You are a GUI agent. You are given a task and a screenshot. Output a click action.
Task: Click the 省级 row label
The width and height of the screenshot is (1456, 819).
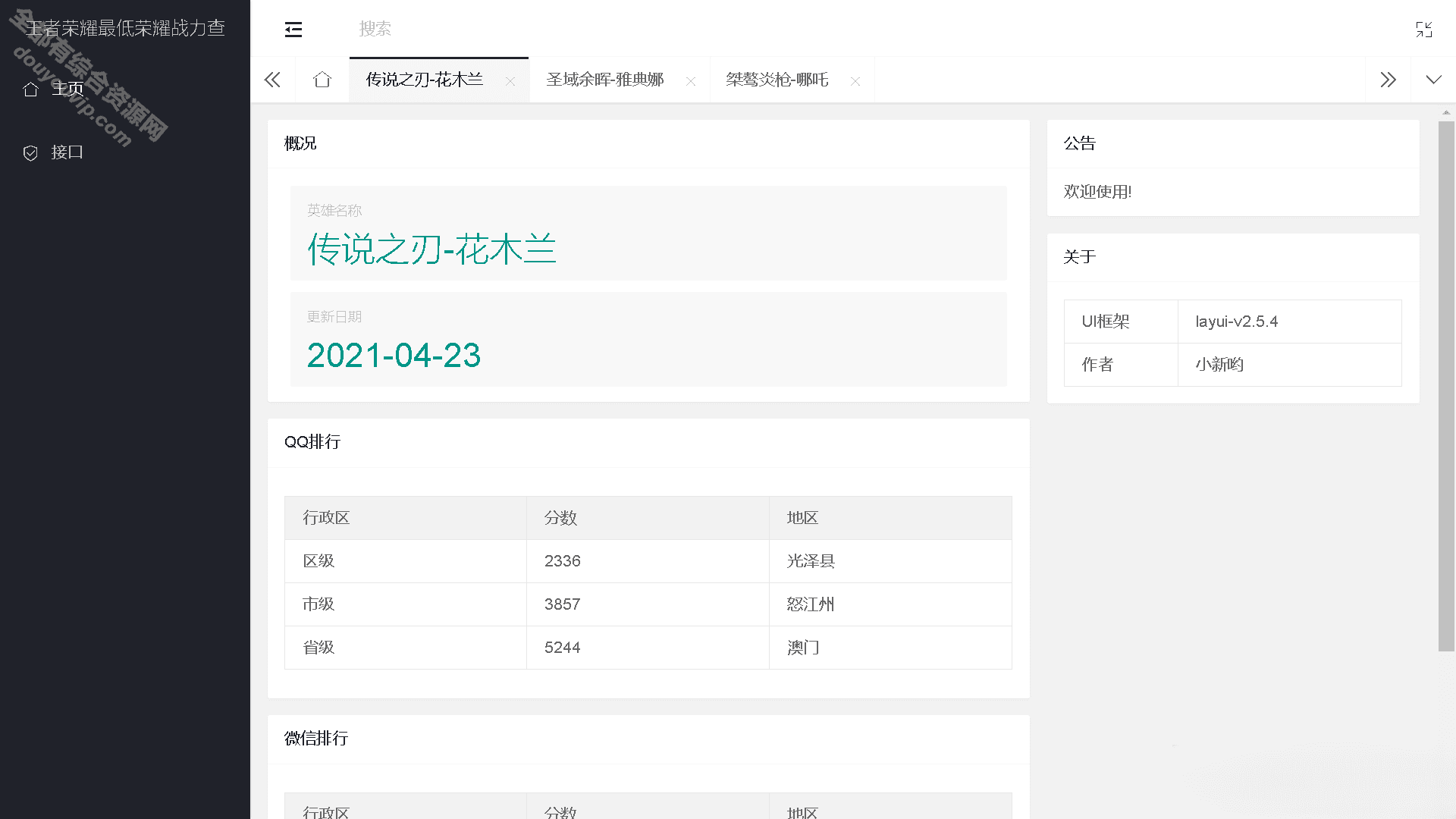point(318,648)
